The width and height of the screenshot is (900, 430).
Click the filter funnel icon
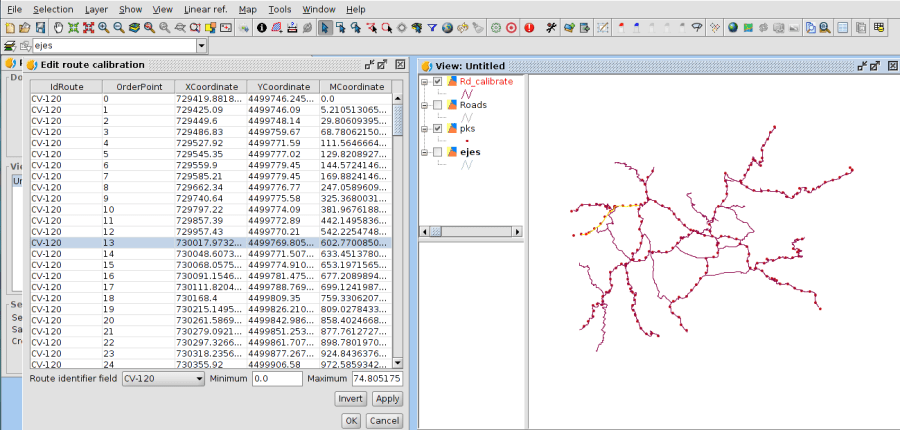tap(430, 27)
